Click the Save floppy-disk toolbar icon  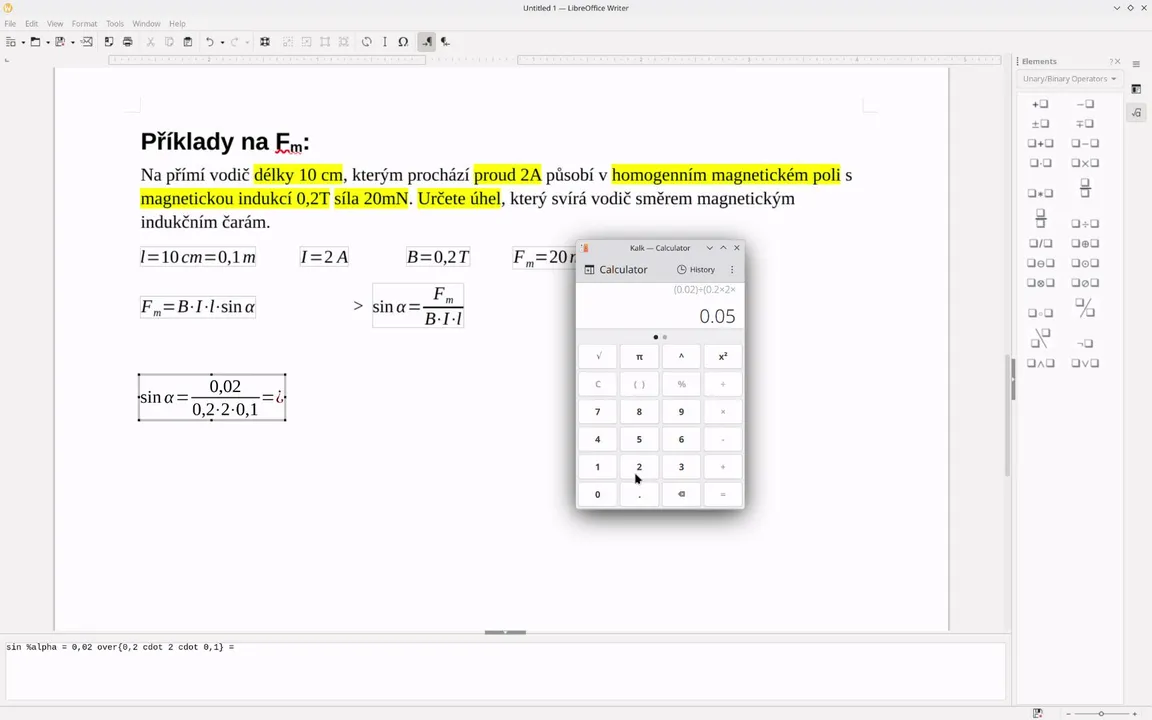tap(60, 42)
